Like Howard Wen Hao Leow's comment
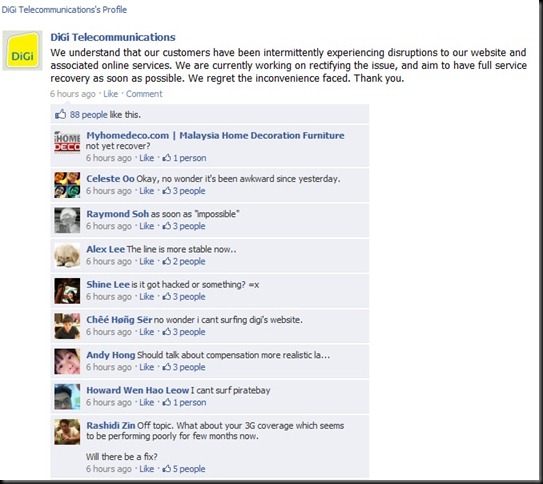 (x=146, y=402)
